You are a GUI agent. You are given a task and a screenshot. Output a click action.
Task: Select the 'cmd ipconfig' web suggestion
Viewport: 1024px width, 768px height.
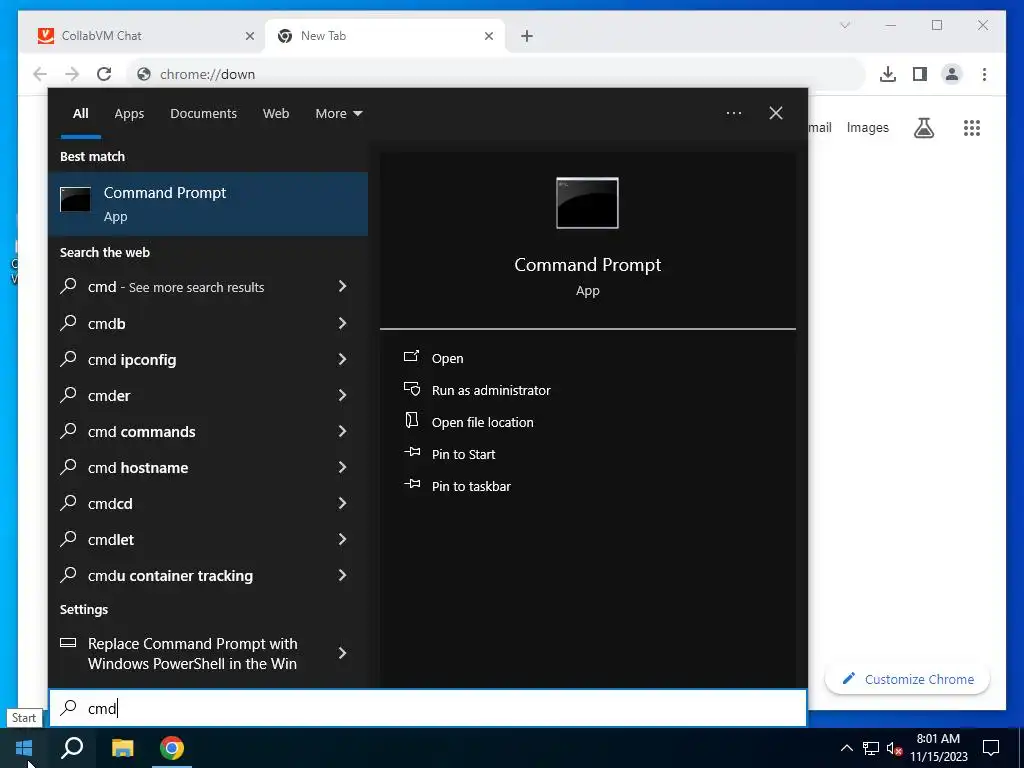(x=208, y=359)
